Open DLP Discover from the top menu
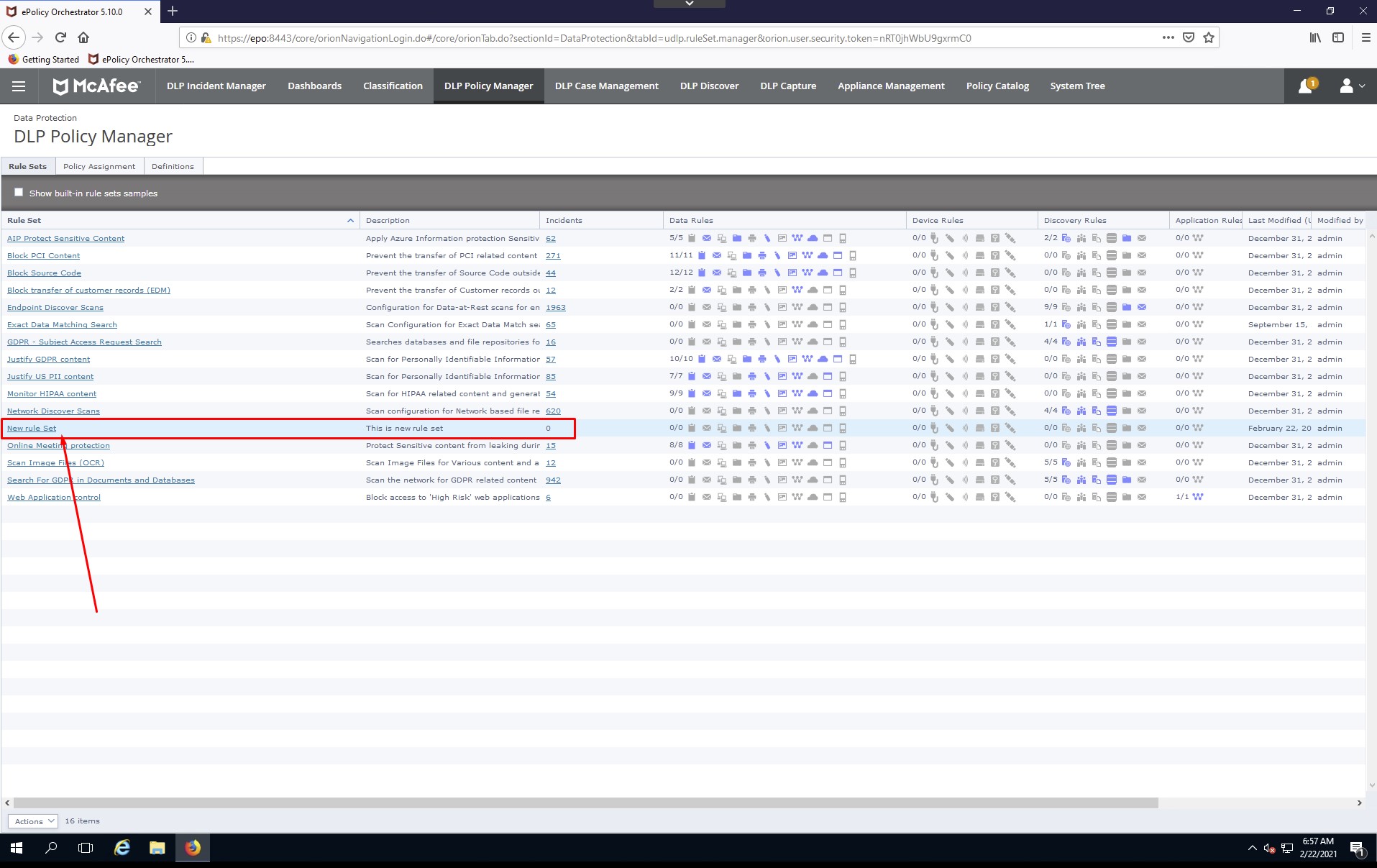The image size is (1377, 868). 709,86
